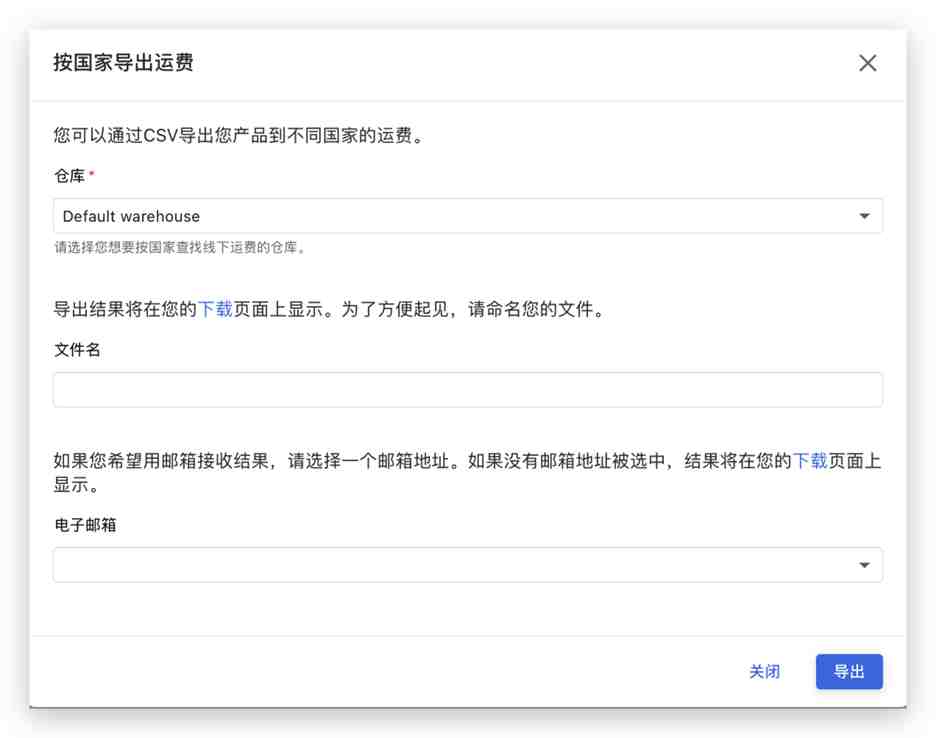Click the text 您可以通过CSV导出您产品到不同国家的运费
Screen dimensions: 936x738
click(239, 136)
